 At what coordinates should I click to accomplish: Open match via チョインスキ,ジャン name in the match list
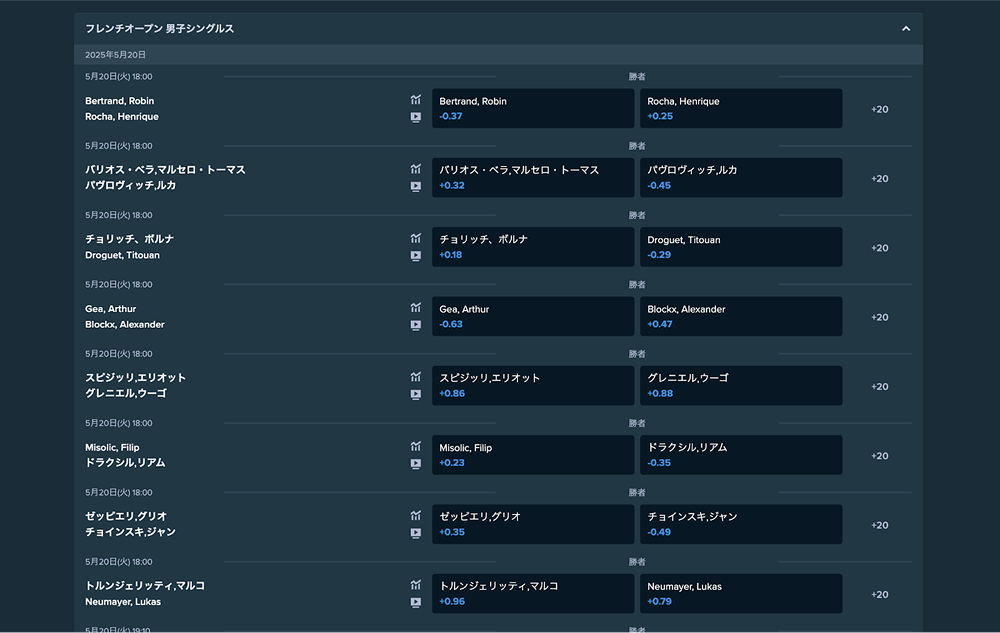130,532
